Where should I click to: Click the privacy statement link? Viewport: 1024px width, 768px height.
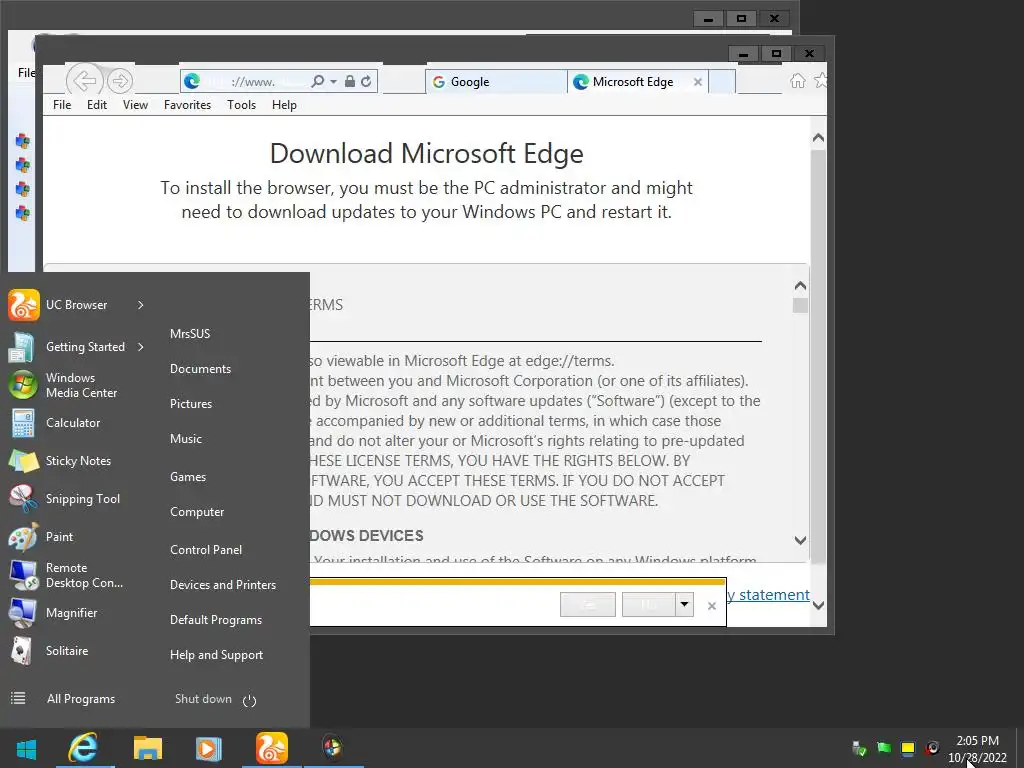click(x=768, y=595)
